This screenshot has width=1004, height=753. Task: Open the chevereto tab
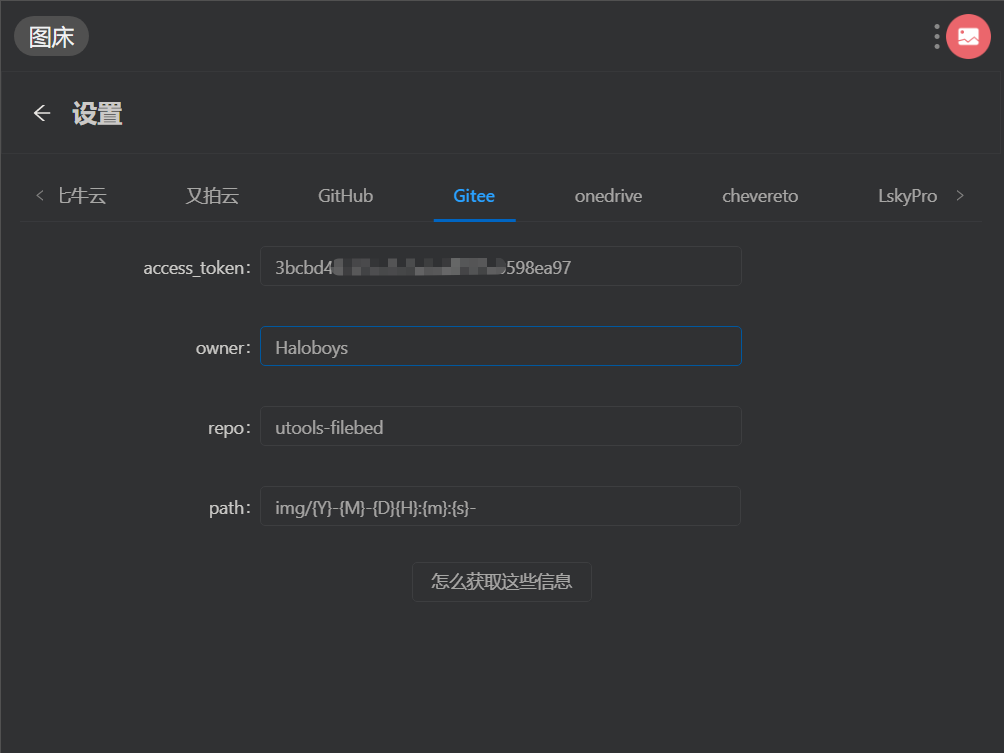click(760, 195)
